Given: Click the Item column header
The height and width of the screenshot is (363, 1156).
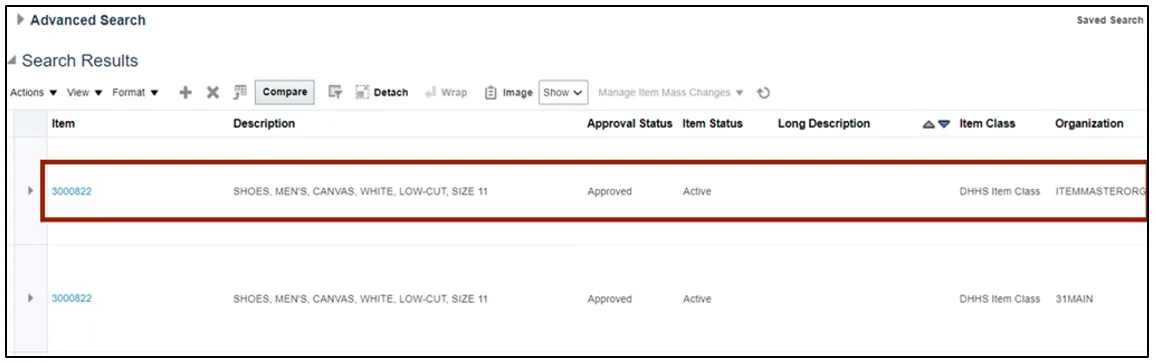Looking at the screenshot, I should [x=63, y=124].
